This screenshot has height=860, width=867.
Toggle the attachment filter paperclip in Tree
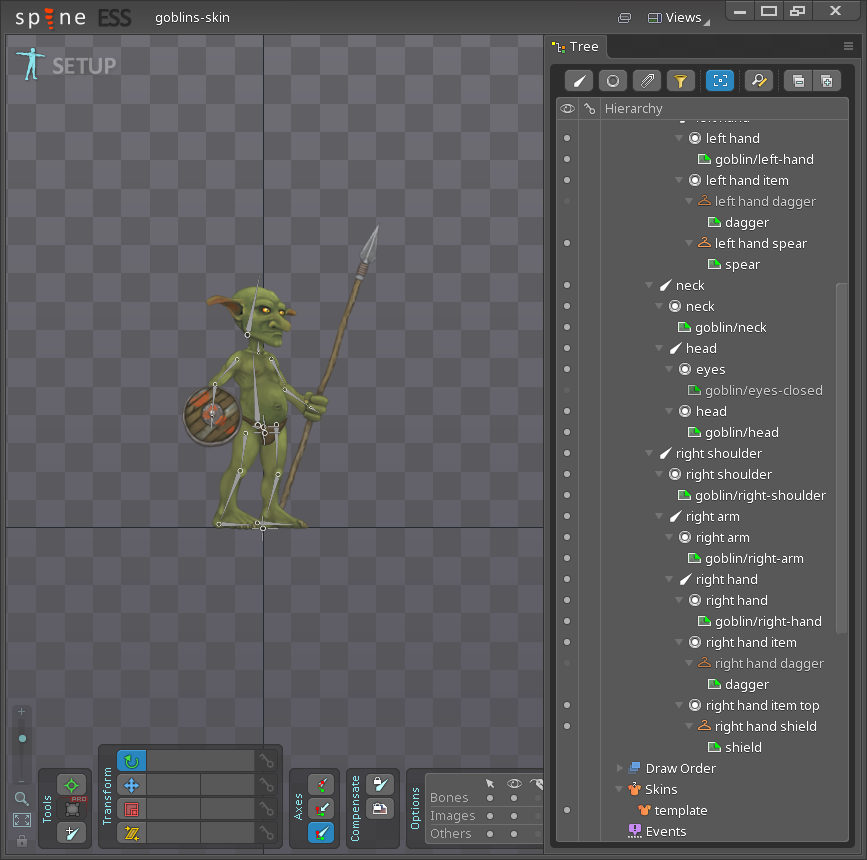[647, 81]
